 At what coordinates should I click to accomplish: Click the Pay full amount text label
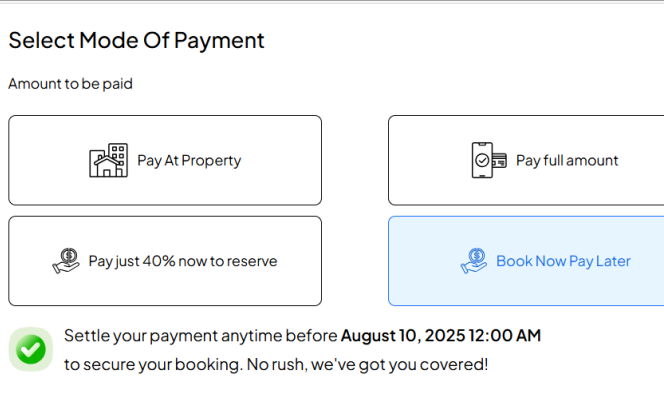click(567, 160)
